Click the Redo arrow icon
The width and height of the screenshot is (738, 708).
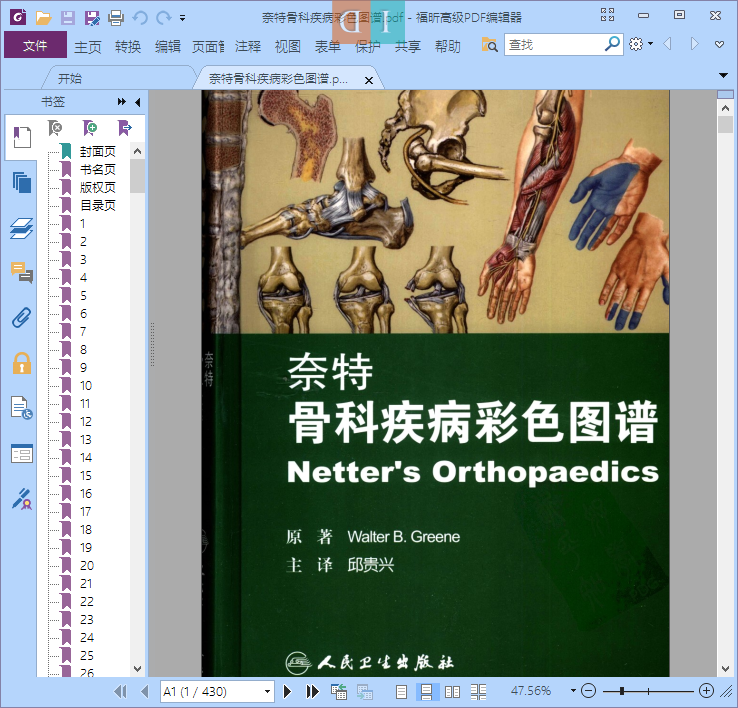163,18
